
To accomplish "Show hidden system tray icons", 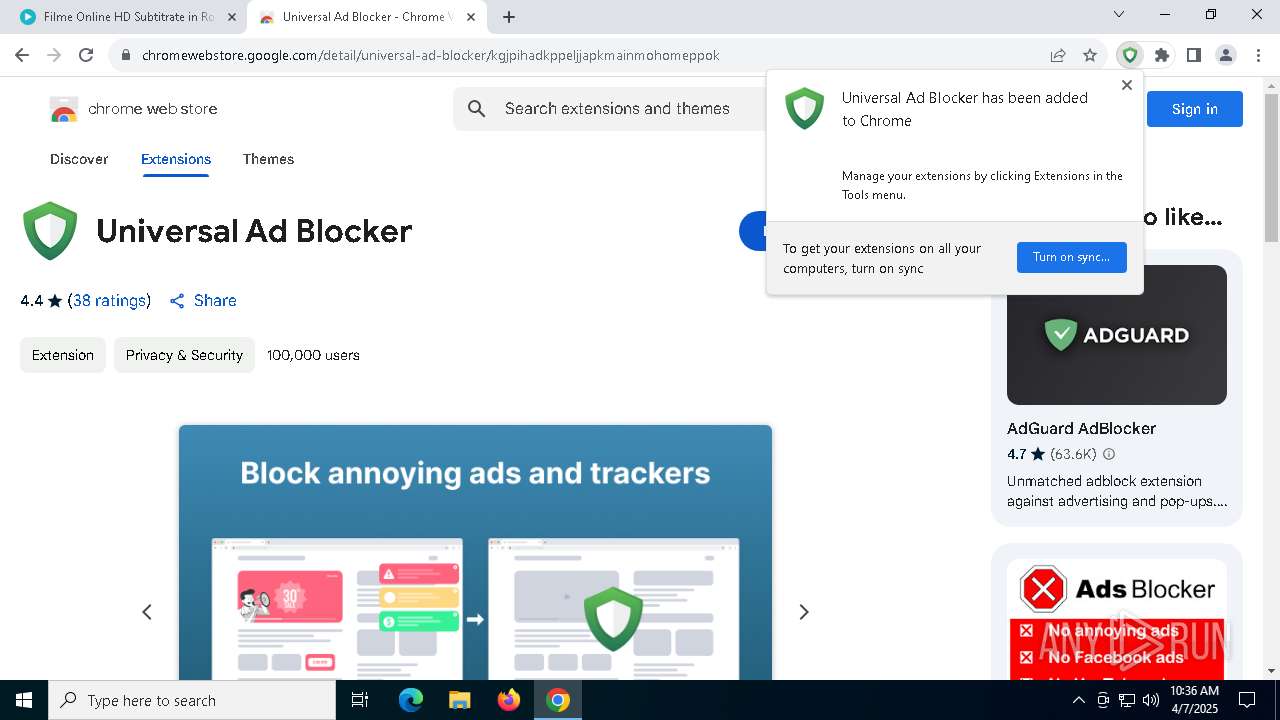I will [x=1078, y=700].
